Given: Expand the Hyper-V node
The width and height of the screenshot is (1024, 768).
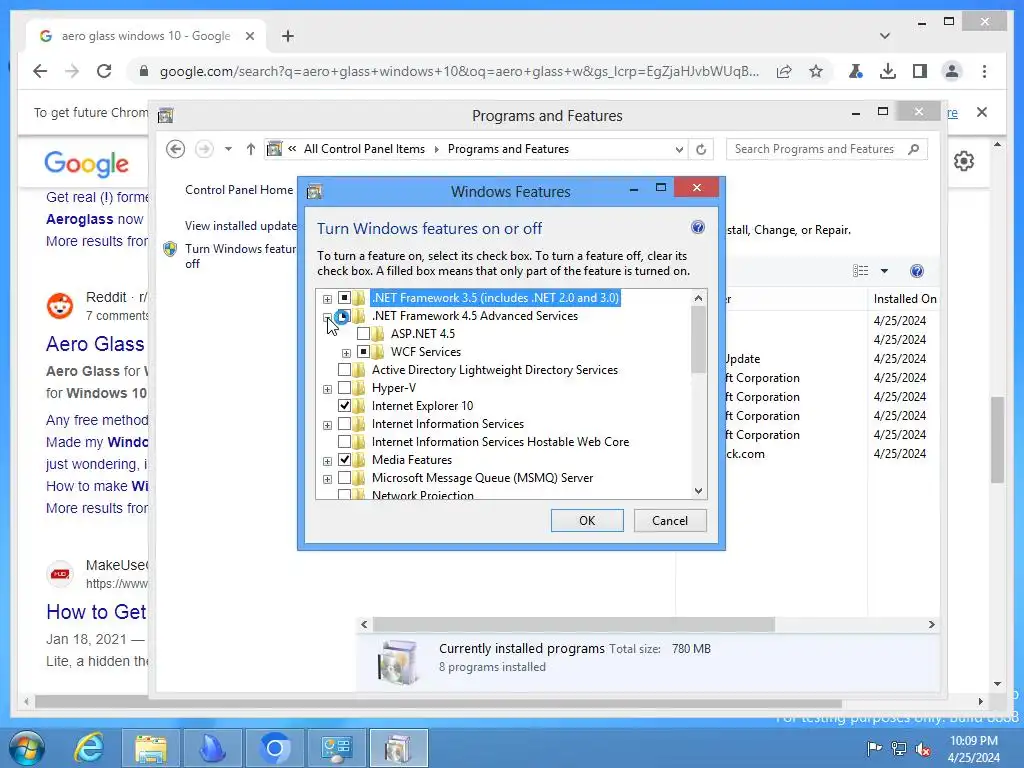Looking at the screenshot, I should coord(327,389).
